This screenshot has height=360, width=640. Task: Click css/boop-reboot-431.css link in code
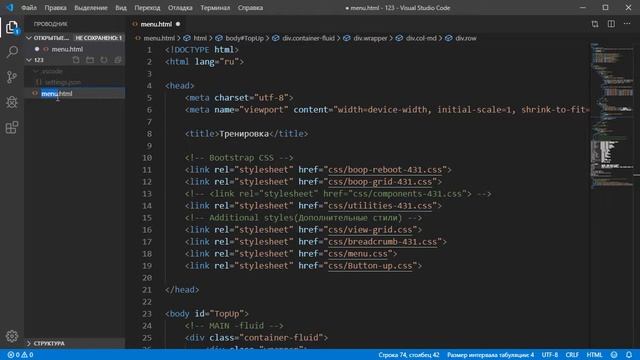click(x=385, y=169)
